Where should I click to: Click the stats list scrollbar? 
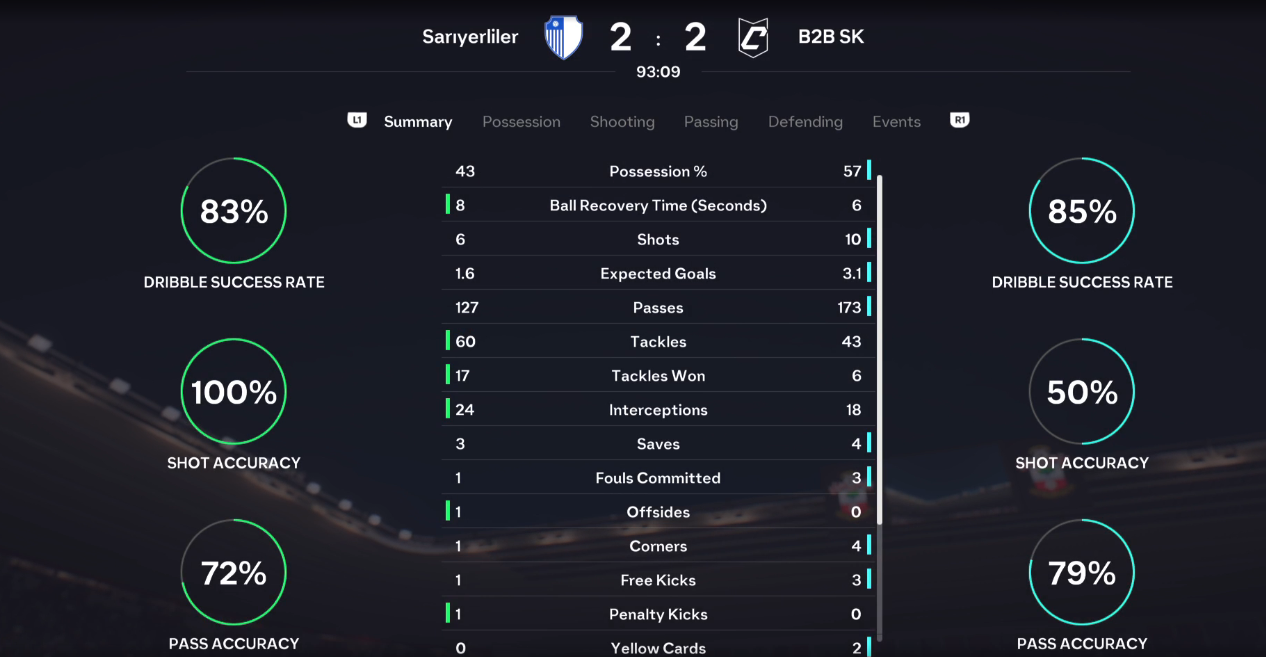880,350
